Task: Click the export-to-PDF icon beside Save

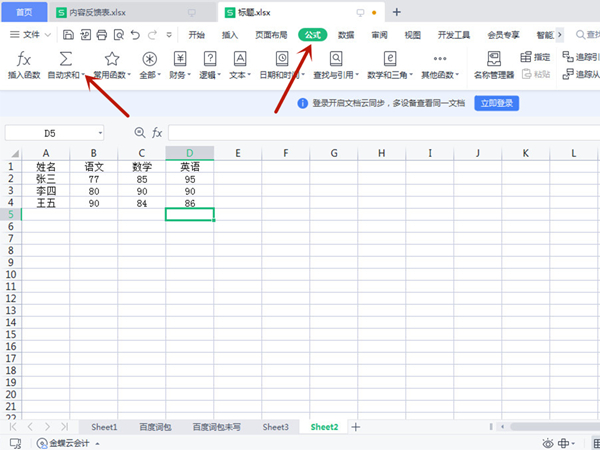Action: point(85,35)
